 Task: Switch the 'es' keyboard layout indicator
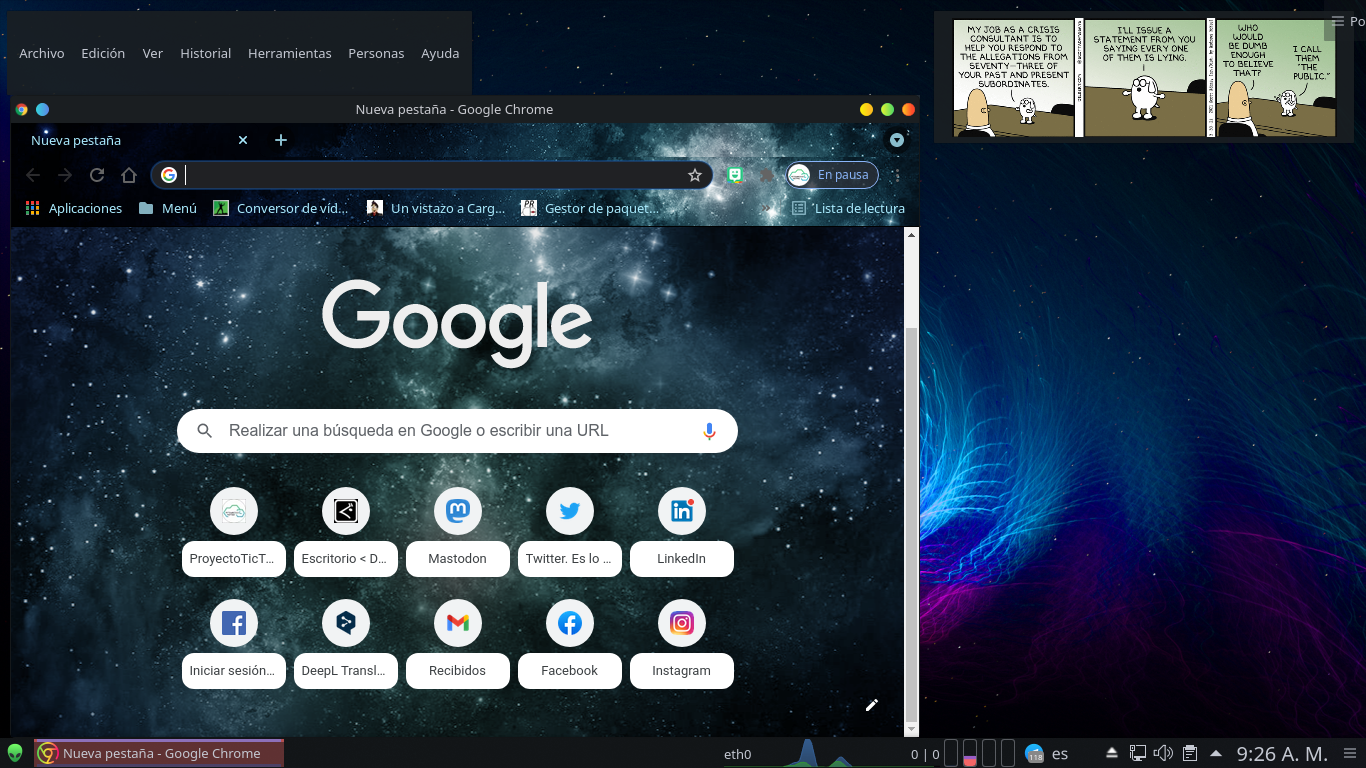point(1060,754)
